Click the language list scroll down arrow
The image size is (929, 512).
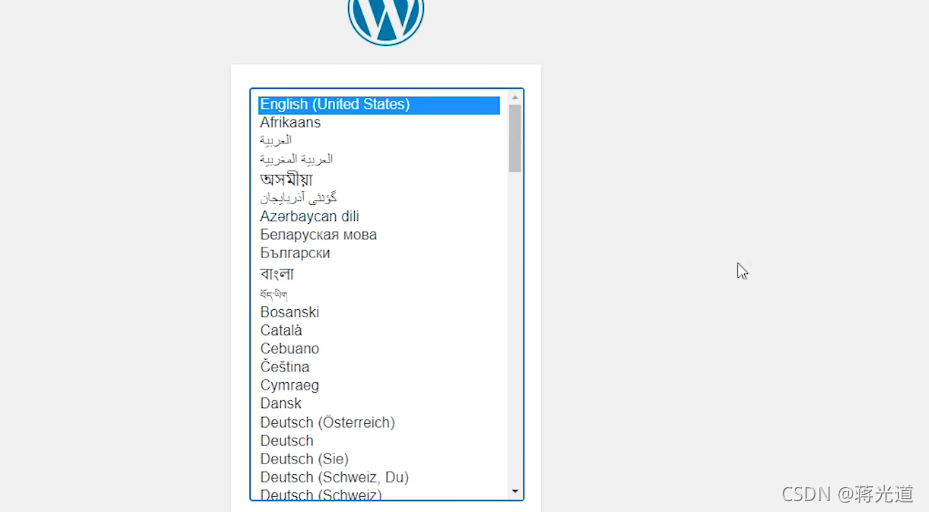click(x=515, y=491)
